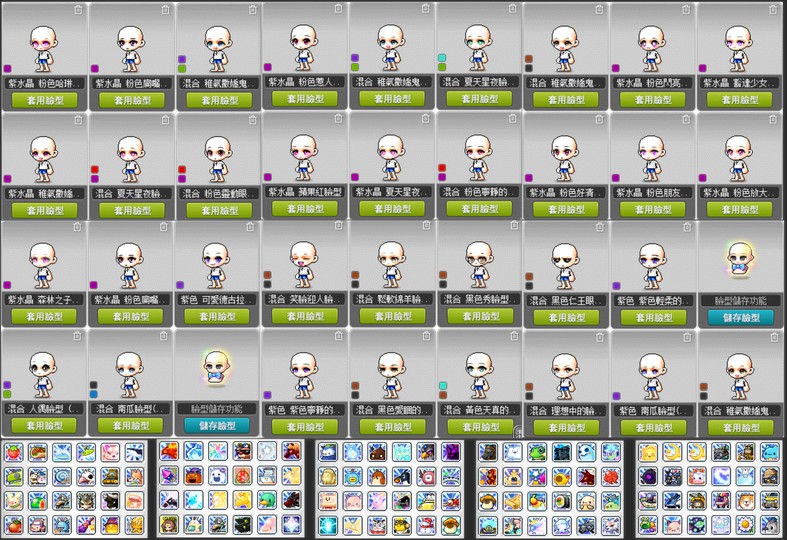Select the green tank icon
The width and height of the screenshot is (787, 540).
click(14, 476)
